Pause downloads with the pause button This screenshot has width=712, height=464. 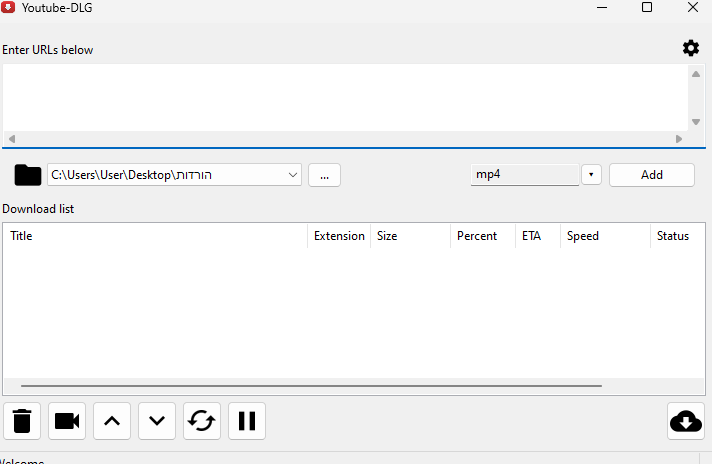tap(247, 421)
